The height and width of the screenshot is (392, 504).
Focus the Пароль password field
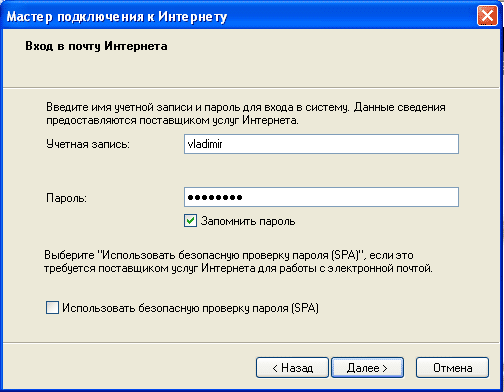[321, 197]
